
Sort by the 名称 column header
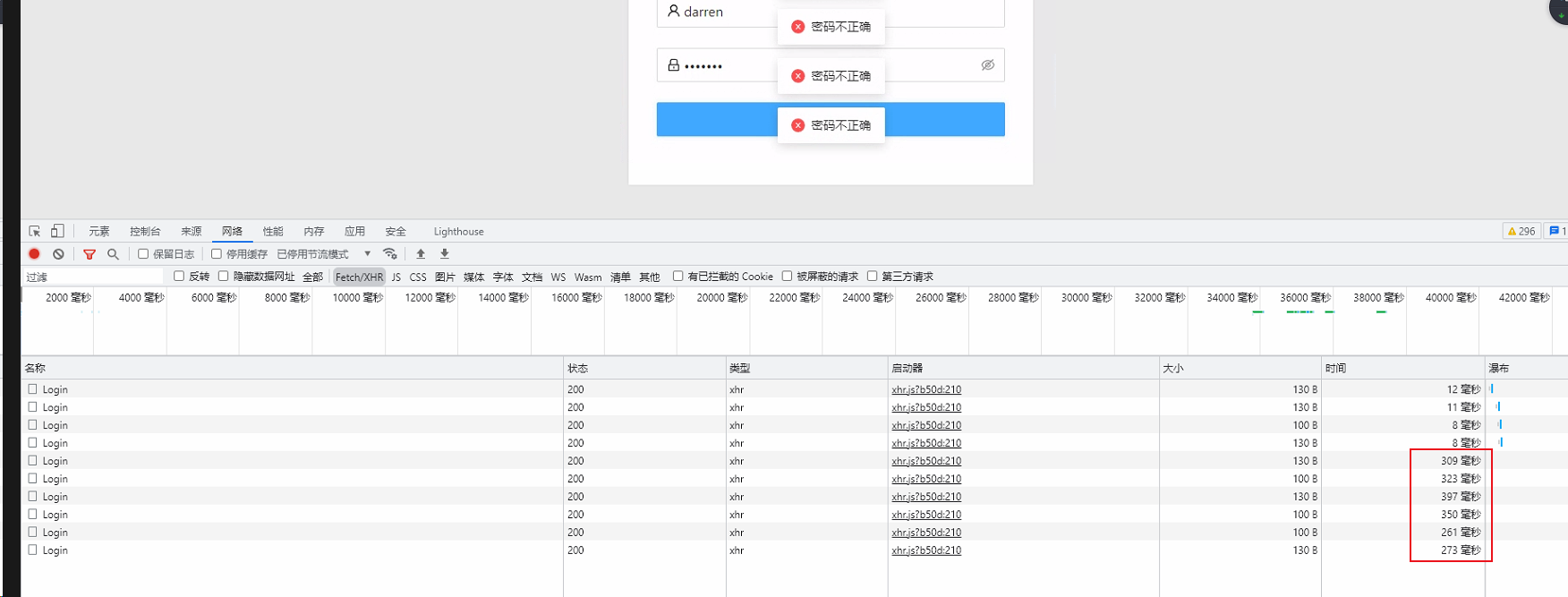(x=293, y=368)
